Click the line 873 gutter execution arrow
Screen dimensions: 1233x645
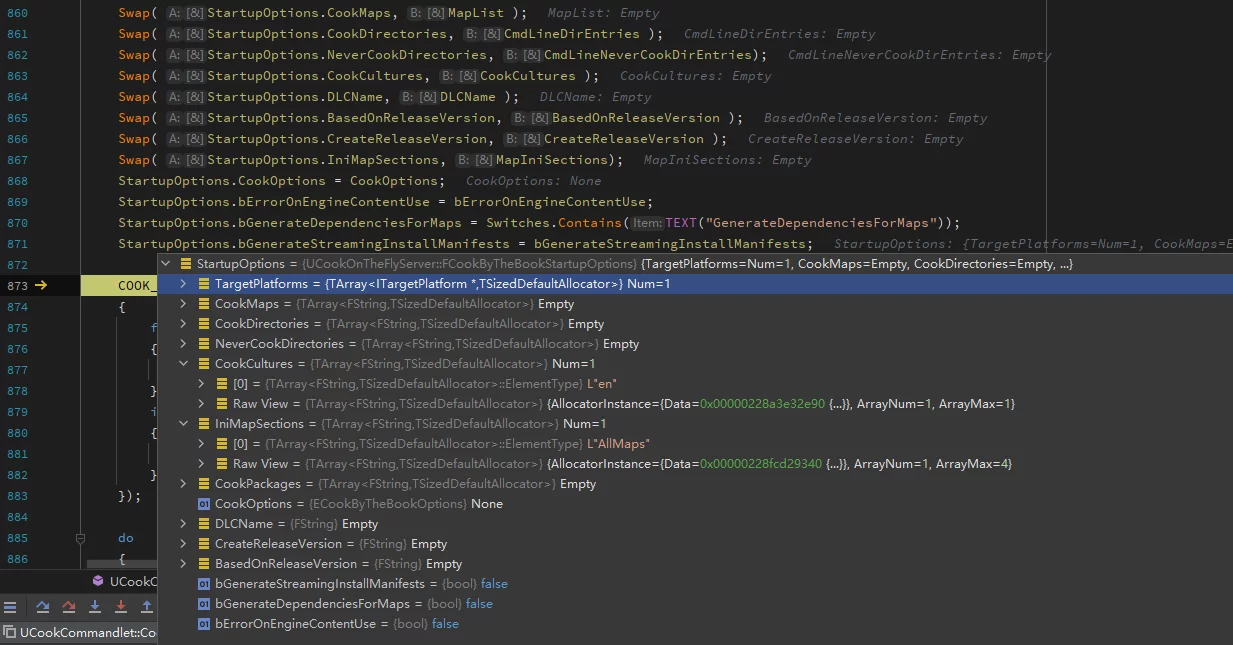point(41,285)
